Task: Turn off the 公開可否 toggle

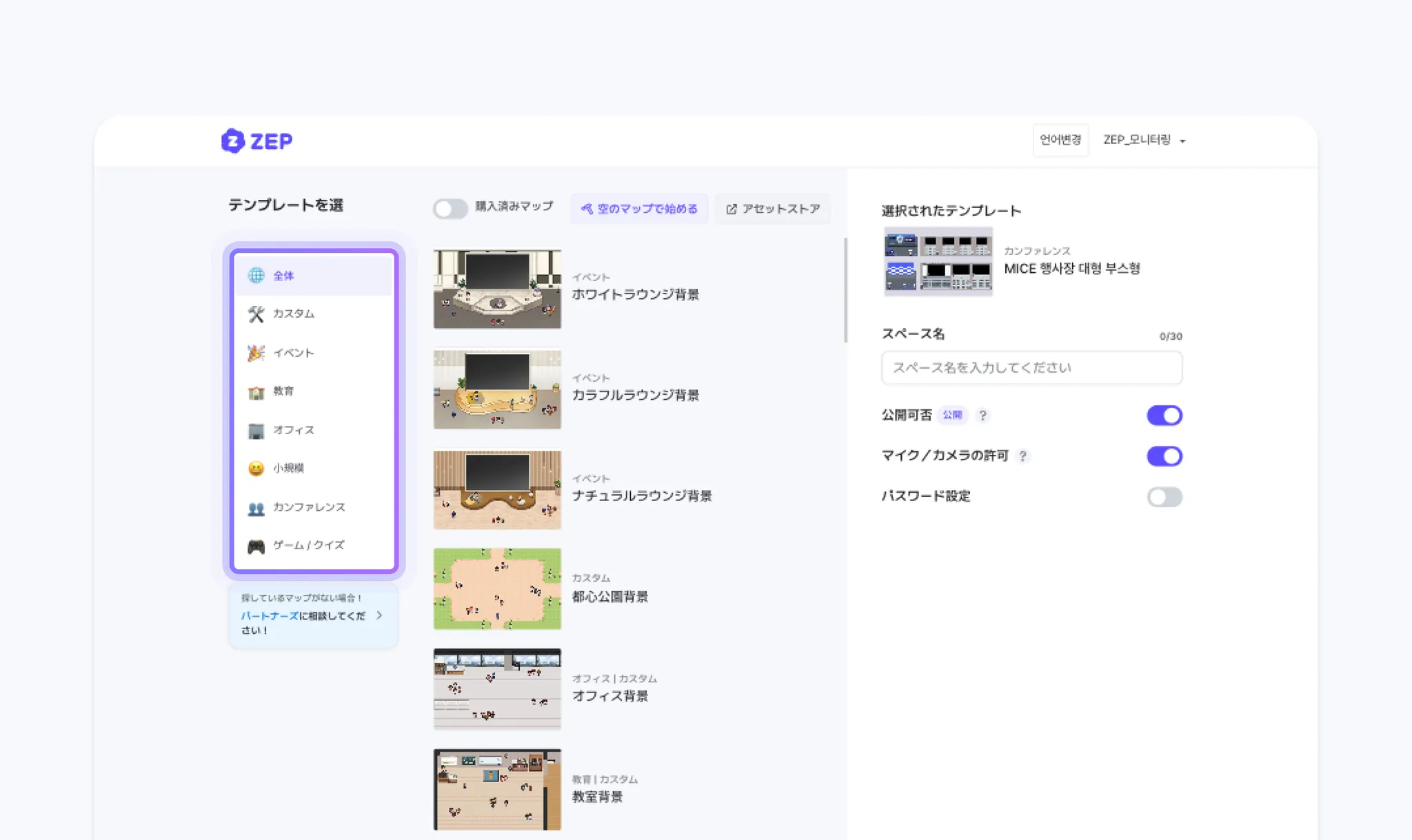Action: click(1164, 415)
